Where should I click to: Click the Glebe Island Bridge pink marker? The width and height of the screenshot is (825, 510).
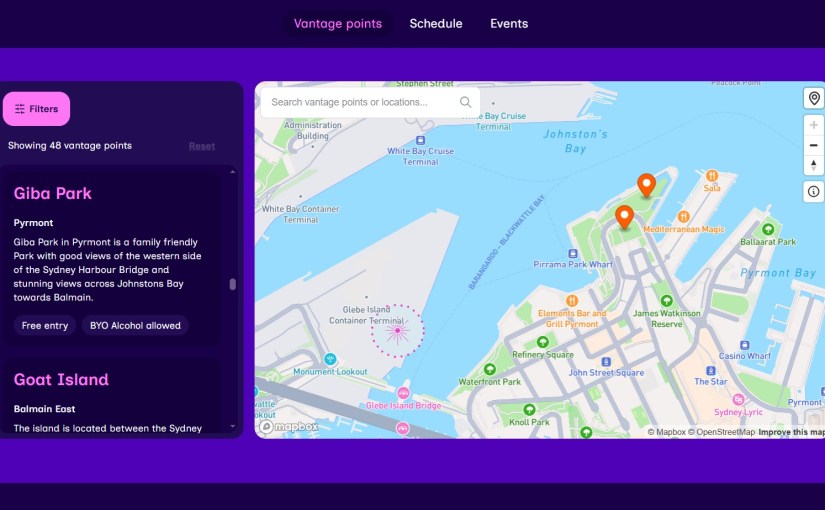(x=404, y=392)
